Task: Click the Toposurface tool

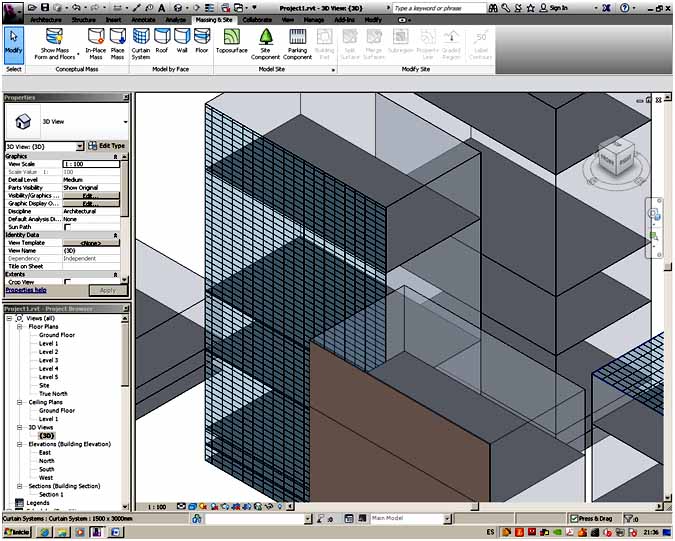Action: 231,44
